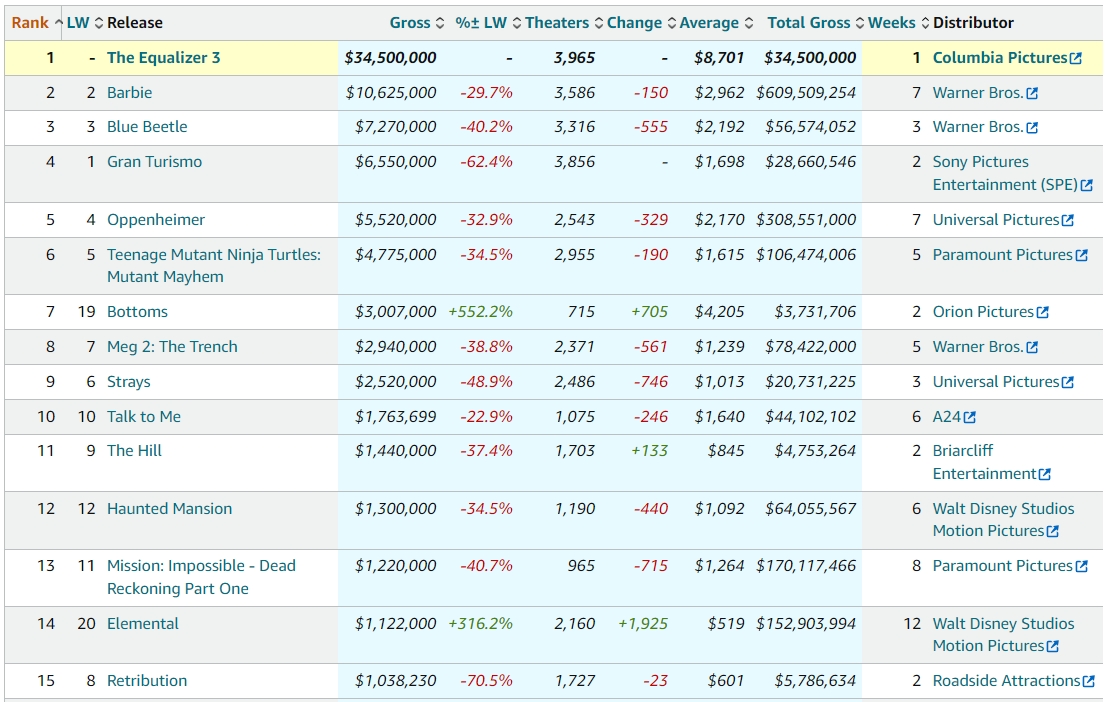Screen dimensions: 1108x702
Task: Select the 3,965 theaters count
Action: coord(574,58)
